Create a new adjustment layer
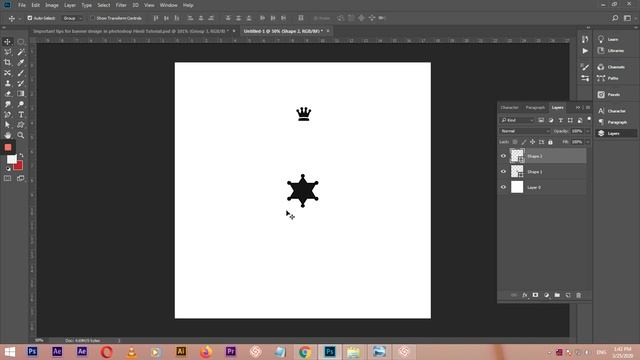The height and width of the screenshot is (360, 640). [547, 295]
